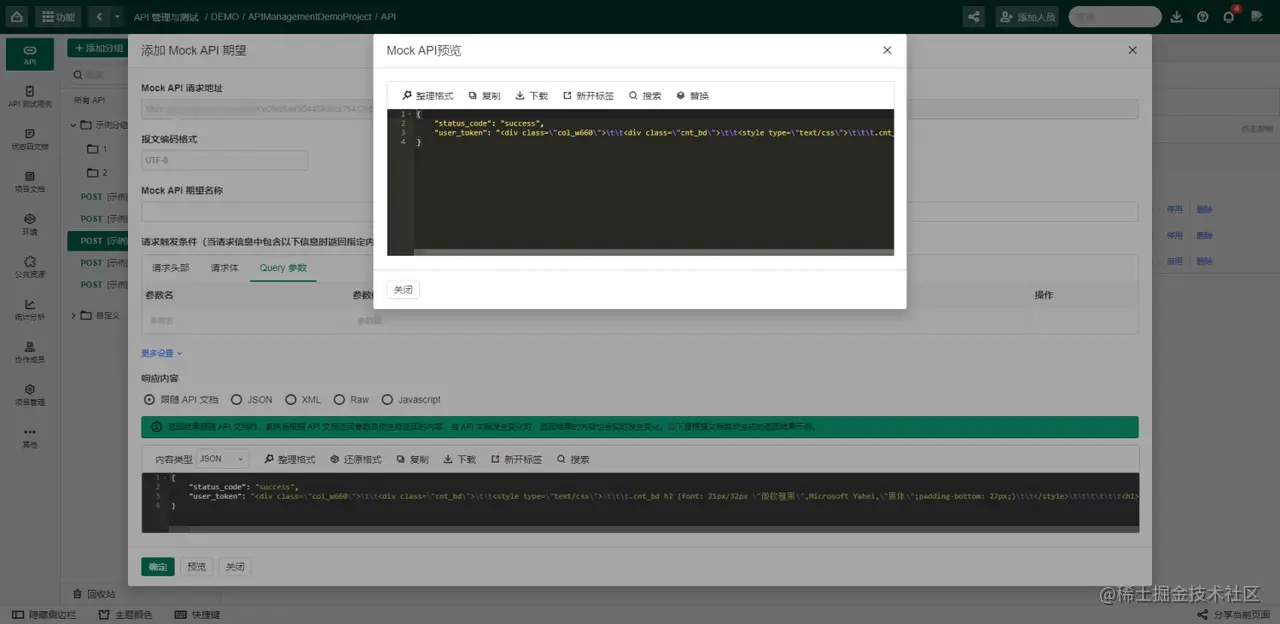1280x624 pixels.
Task: Click the 添加分组 add group button
Action: (99, 48)
